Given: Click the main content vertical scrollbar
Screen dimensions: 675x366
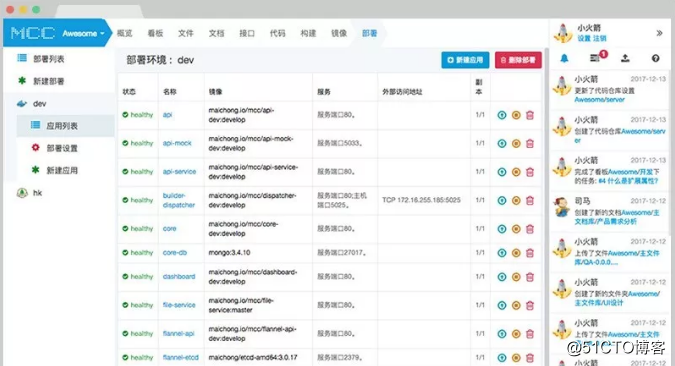Looking at the screenshot, I should 546,207.
